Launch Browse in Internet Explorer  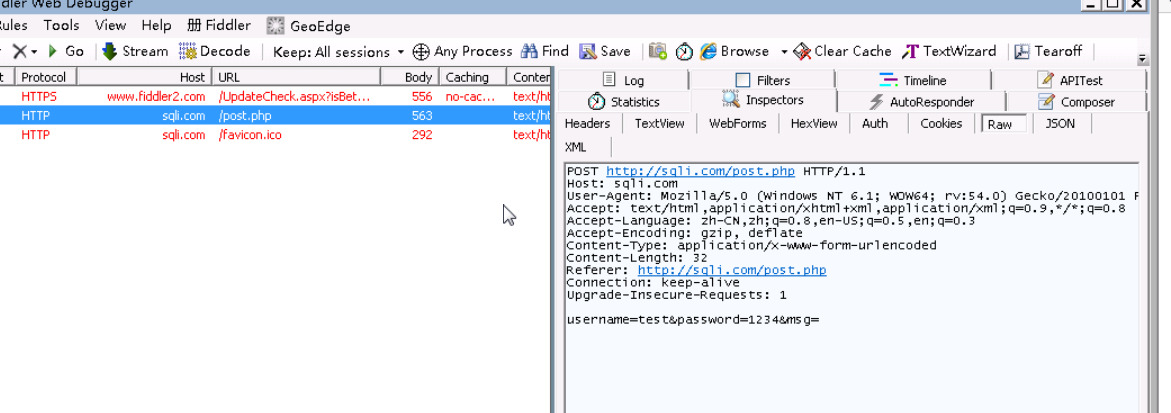(x=735, y=52)
